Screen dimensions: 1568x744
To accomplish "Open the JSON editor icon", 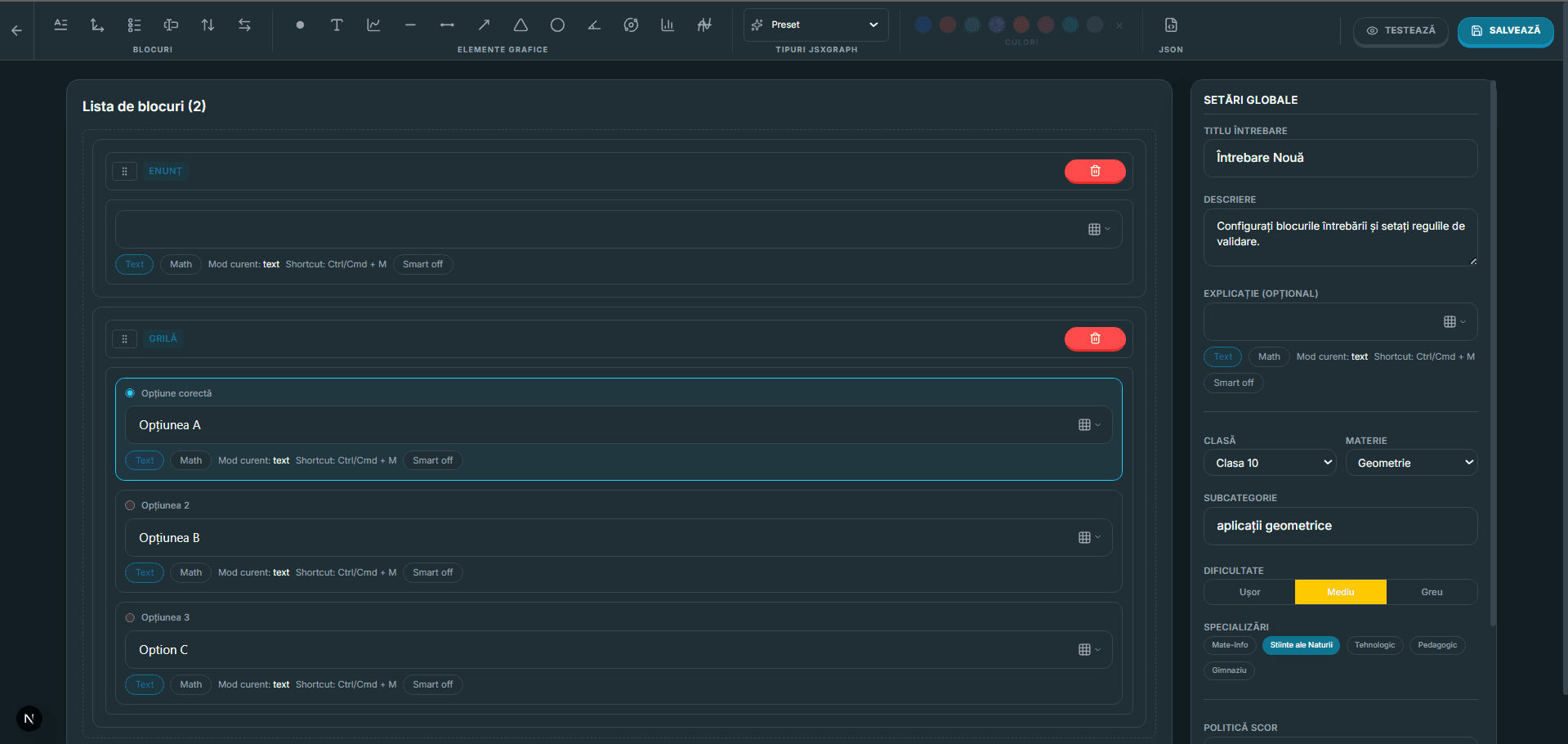I will 1171,25.
